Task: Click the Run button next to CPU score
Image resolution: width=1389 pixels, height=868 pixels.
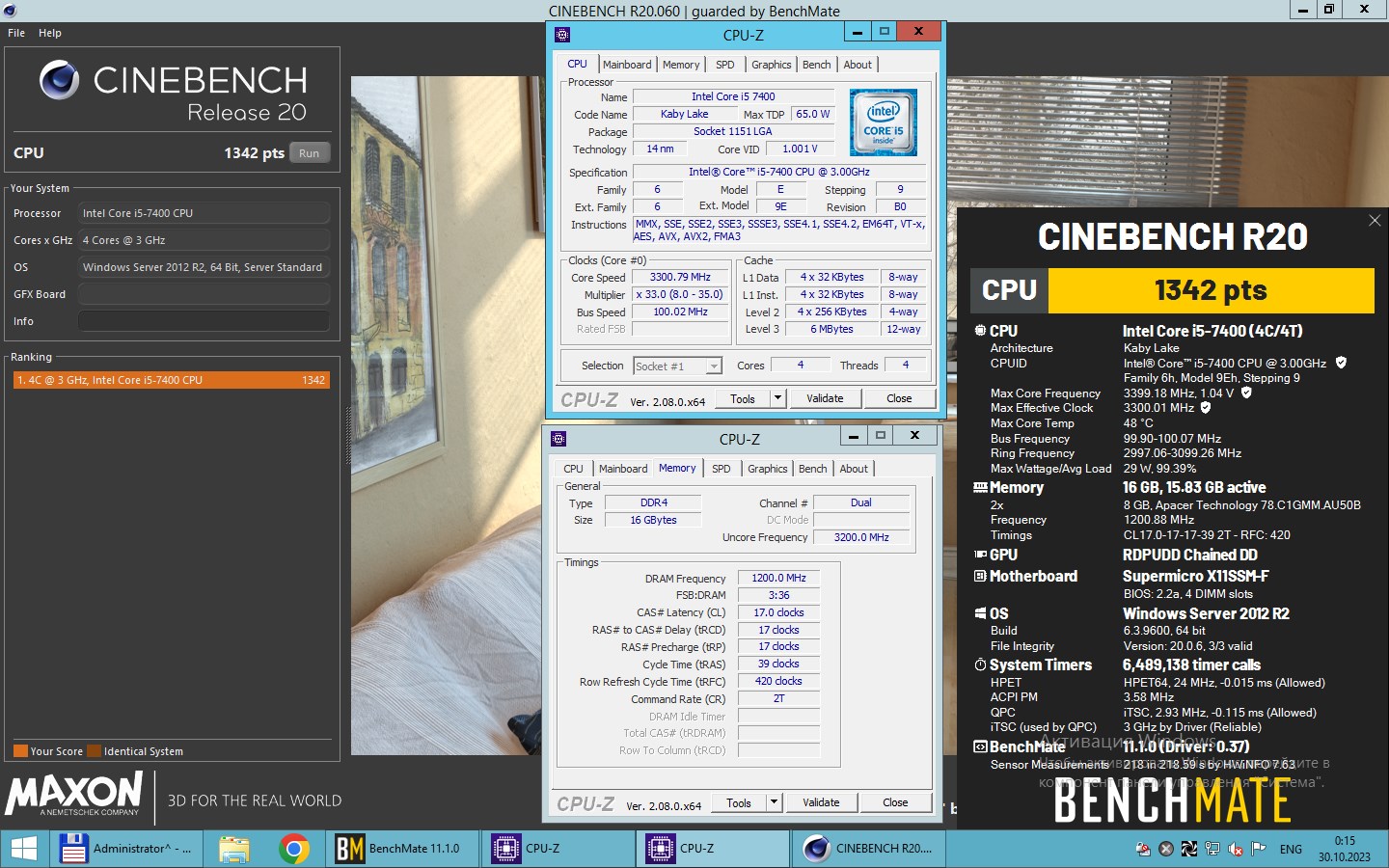Action: click(309, 153)
